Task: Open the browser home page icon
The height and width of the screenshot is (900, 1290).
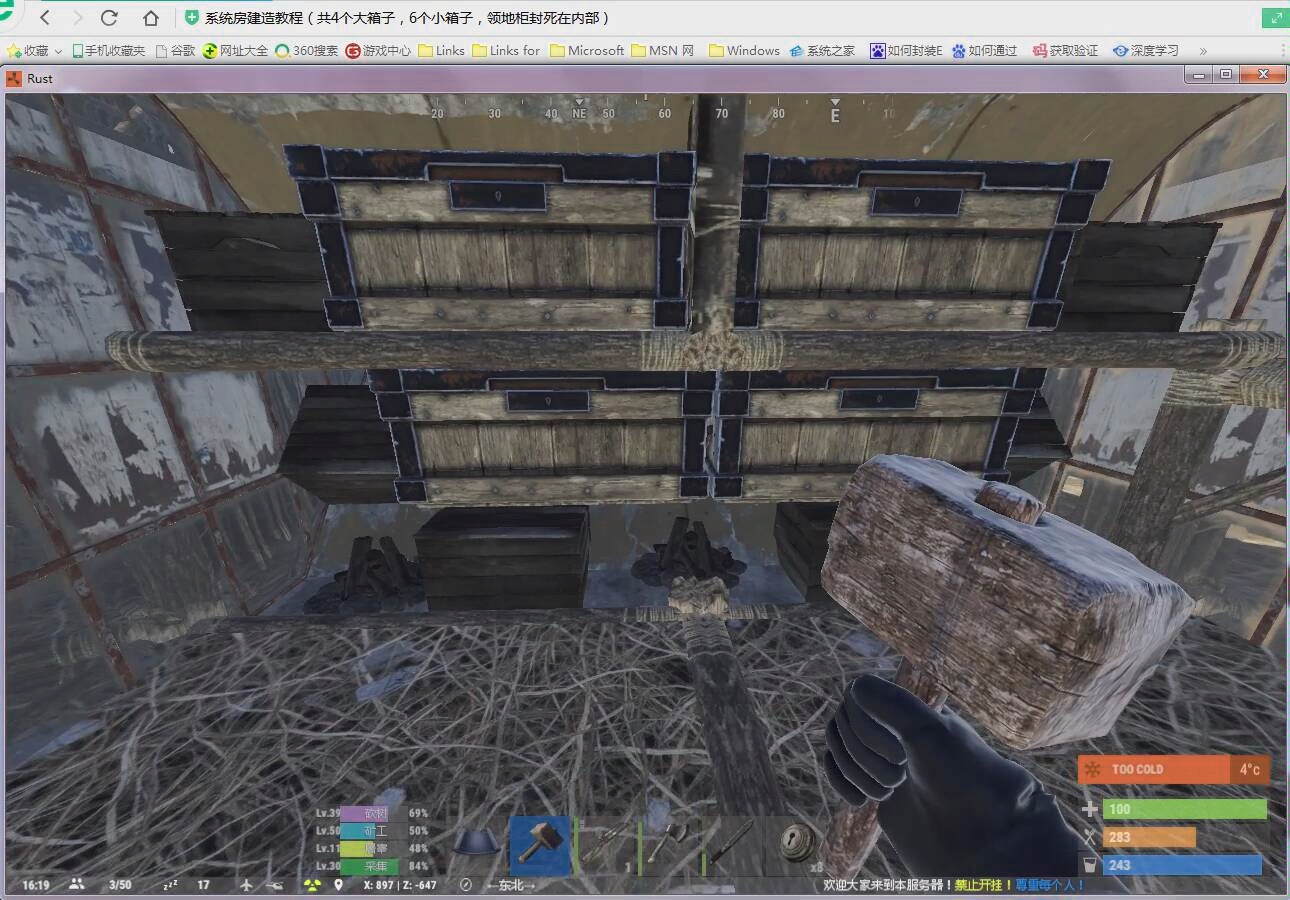Action: click(151, 18)
